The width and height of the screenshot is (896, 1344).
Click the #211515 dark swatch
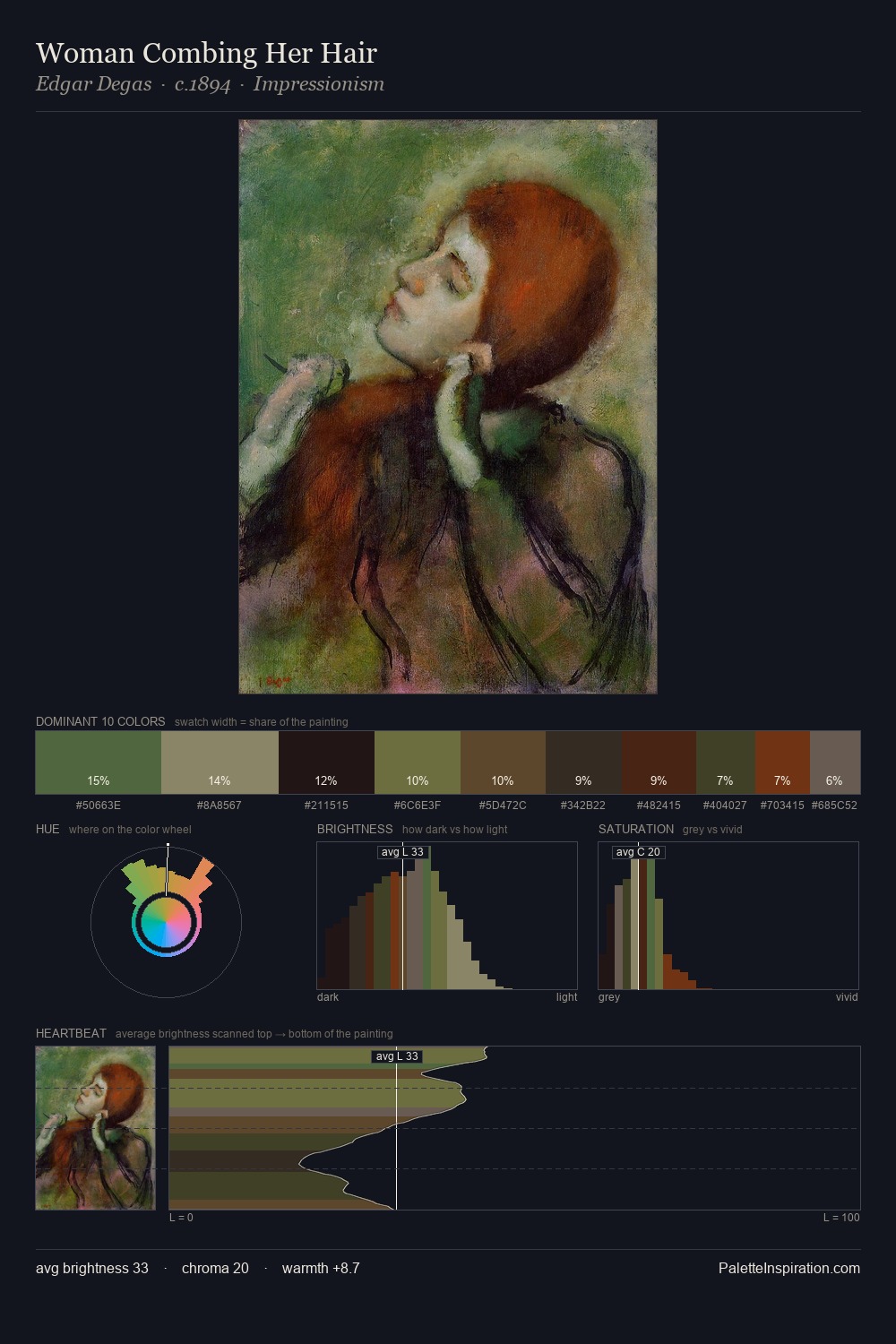pos(326,762)
